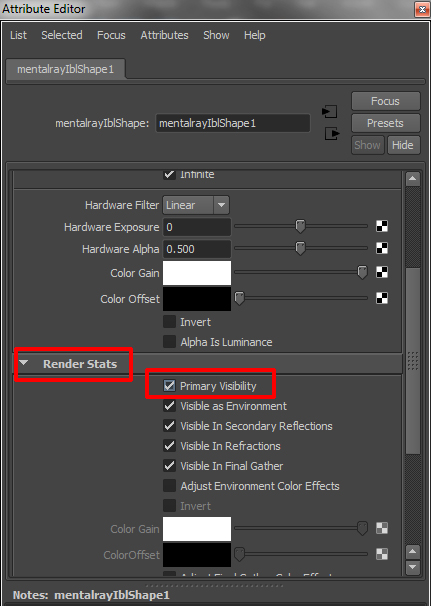This screenshot has width=431, height=606.
Task: Toggle Visible as Environment checkbox
Action: (169, 406)
